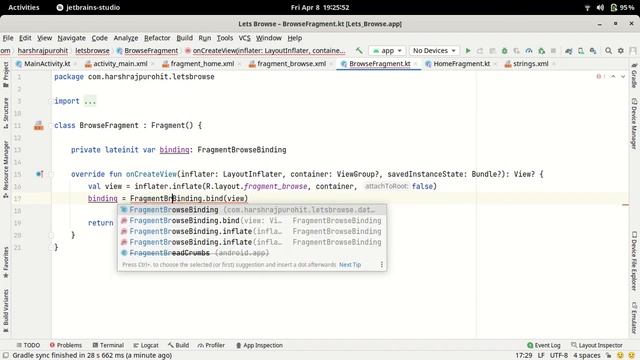Click the Activities button in top bar

tap(24, 7)
